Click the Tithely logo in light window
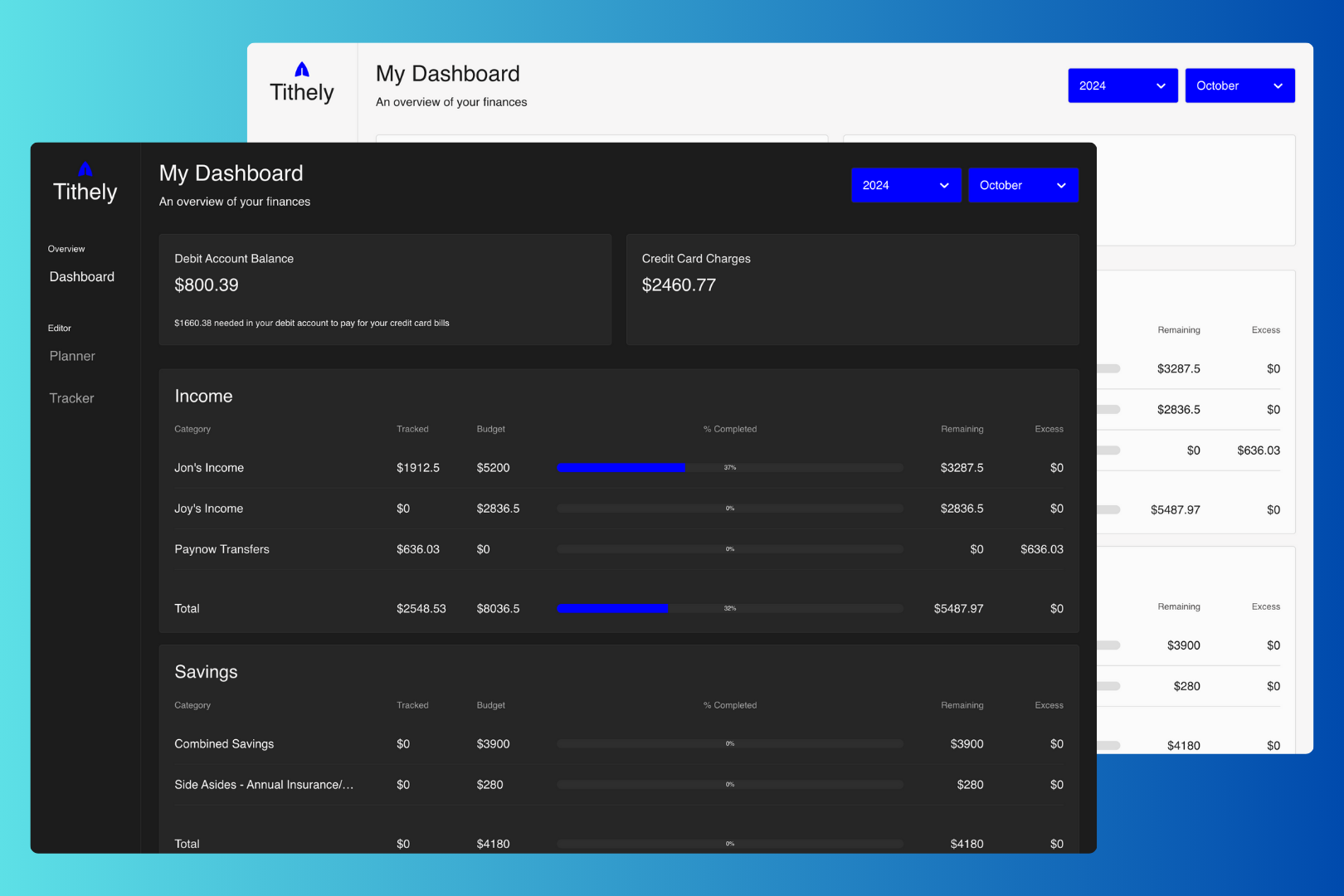The width and height of the screenshot is (1344, 896). click(302, 83)
